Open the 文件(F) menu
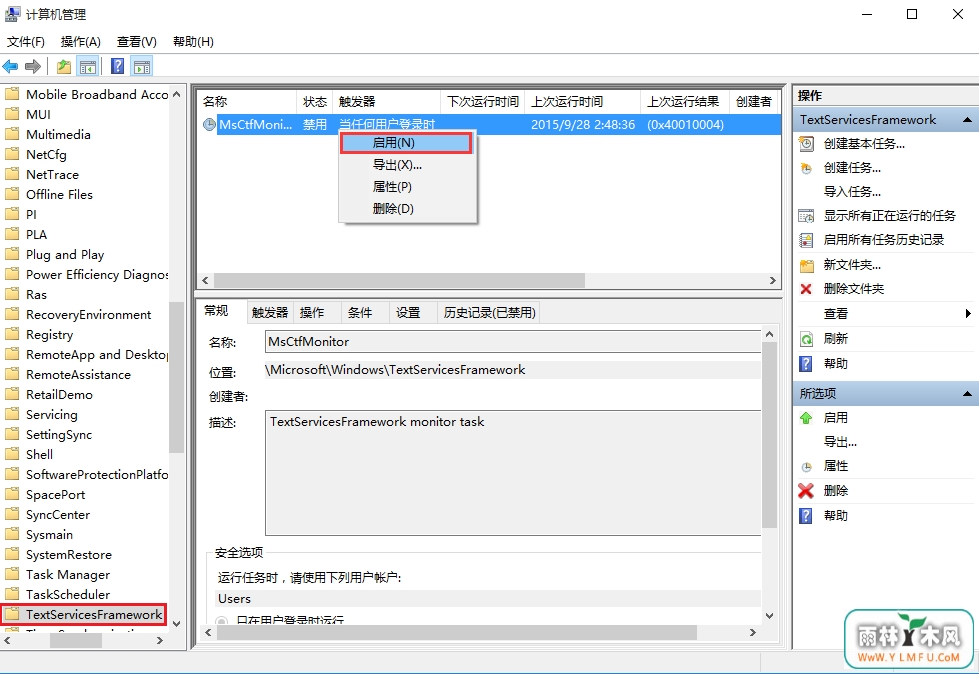Image resolution: width=979 pixels, height=674 pixels. pyautogui.click(x=26, y=42)
